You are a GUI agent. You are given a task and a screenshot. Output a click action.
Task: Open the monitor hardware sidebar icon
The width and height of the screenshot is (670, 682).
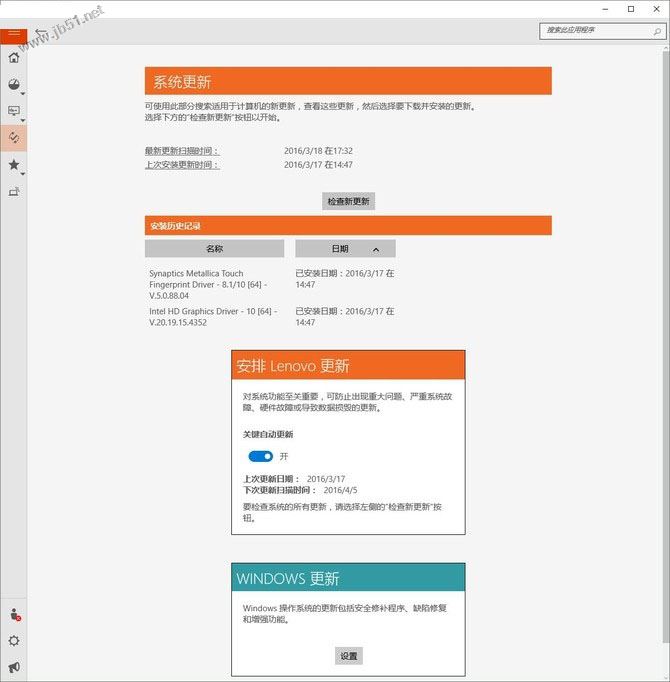click(14, 111)
